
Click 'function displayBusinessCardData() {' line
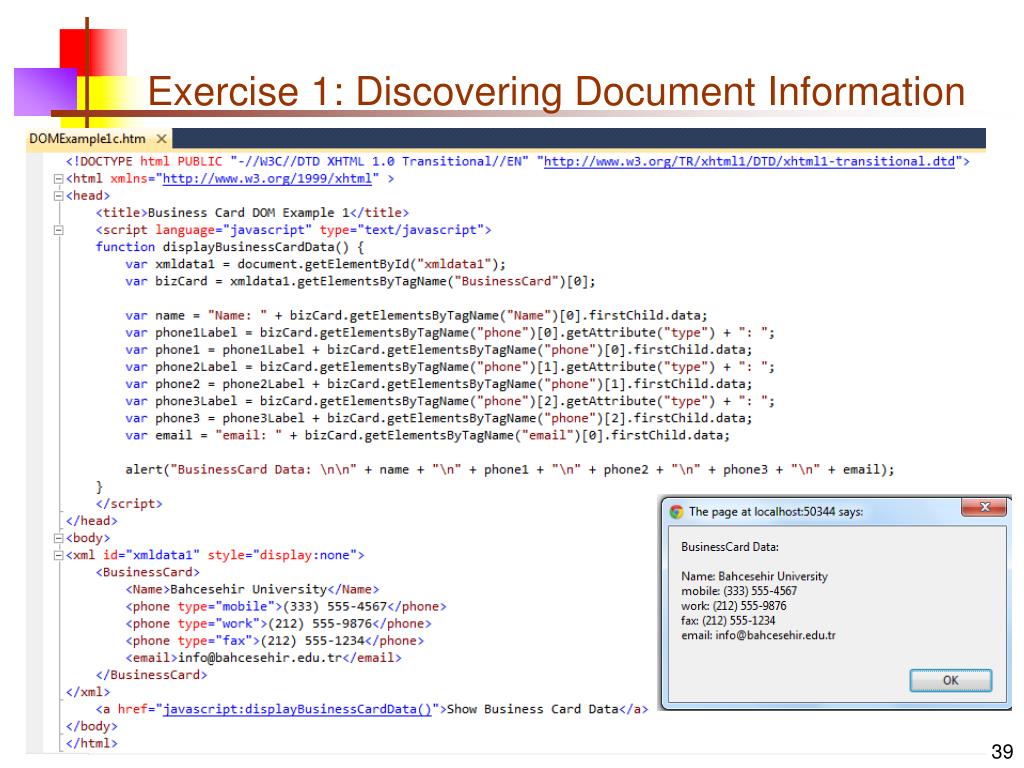230,247
